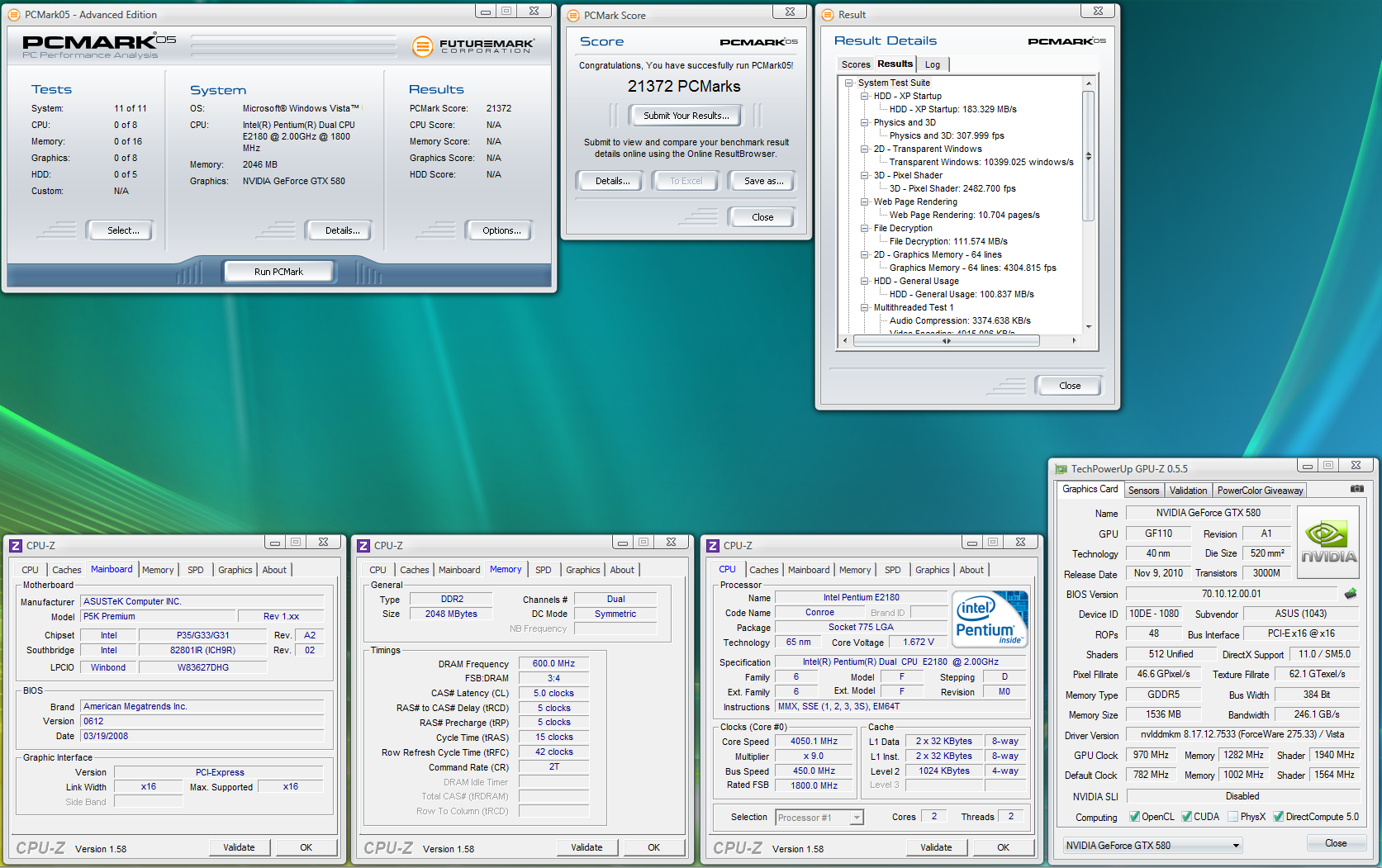
Task: Click Validate in the CPU-Z CPU window
Action: (935, 847)
